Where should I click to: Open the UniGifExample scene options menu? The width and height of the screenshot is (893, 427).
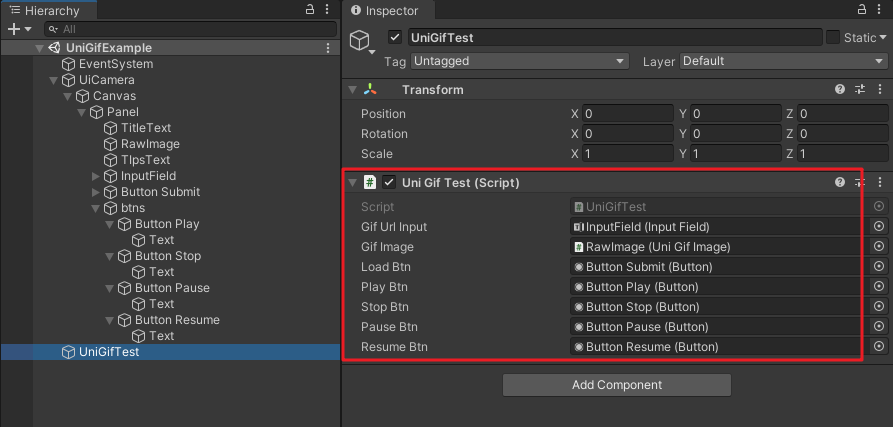click(x=328, y=48)
